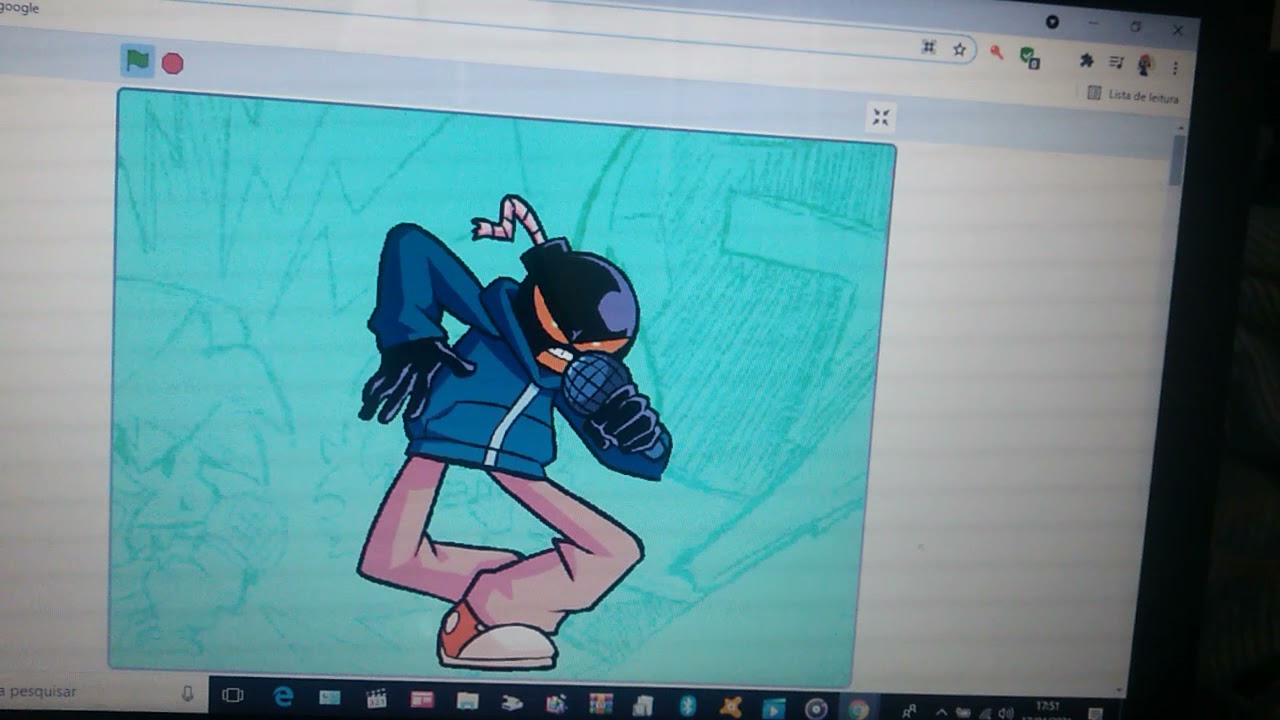Click the green flag to start project
The height and width of the screenshot is (720, 1280).
(137, 61)
